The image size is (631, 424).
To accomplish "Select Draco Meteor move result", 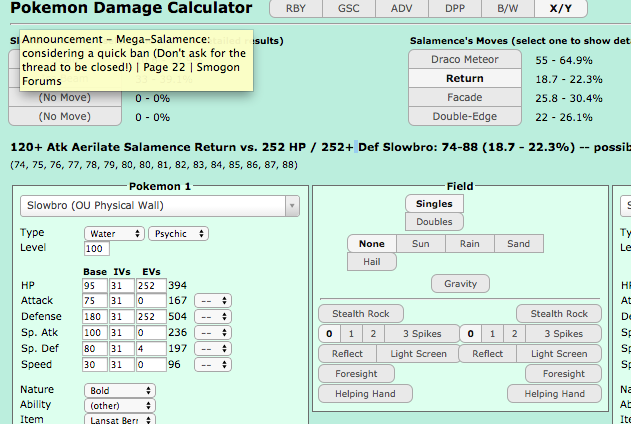I will tap(465, 60).
